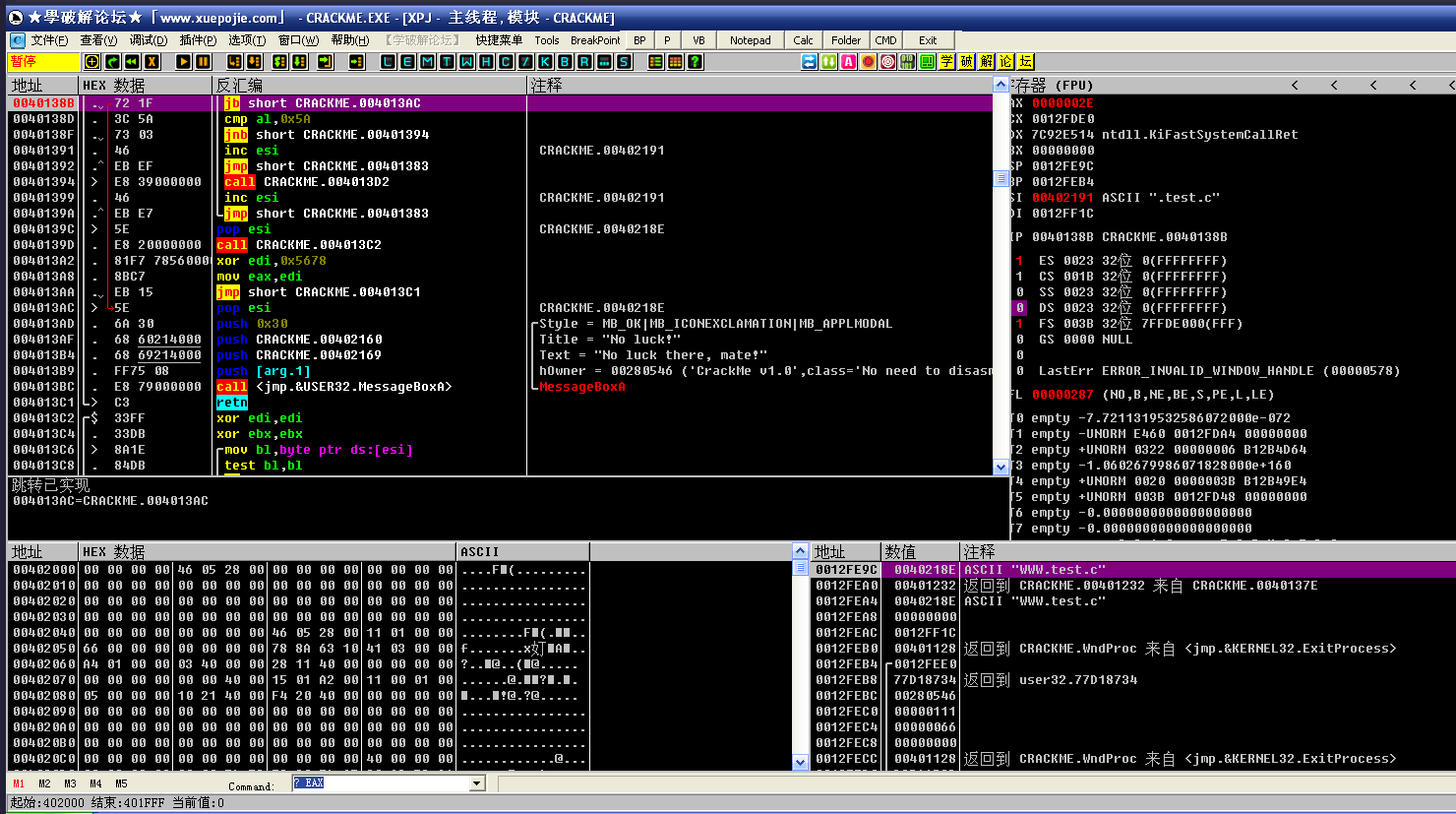Click 地址 header in disassembly pane
The image size is (1456, 814).
coord(43,86)
